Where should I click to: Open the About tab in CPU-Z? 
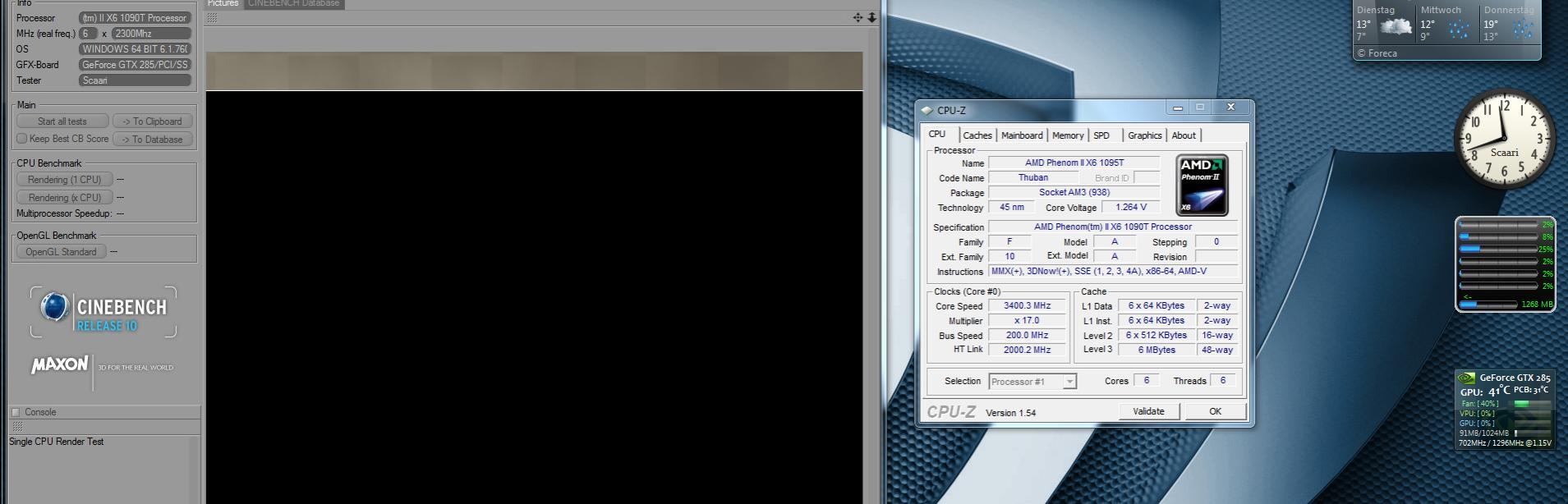(x=1184, y=135)
